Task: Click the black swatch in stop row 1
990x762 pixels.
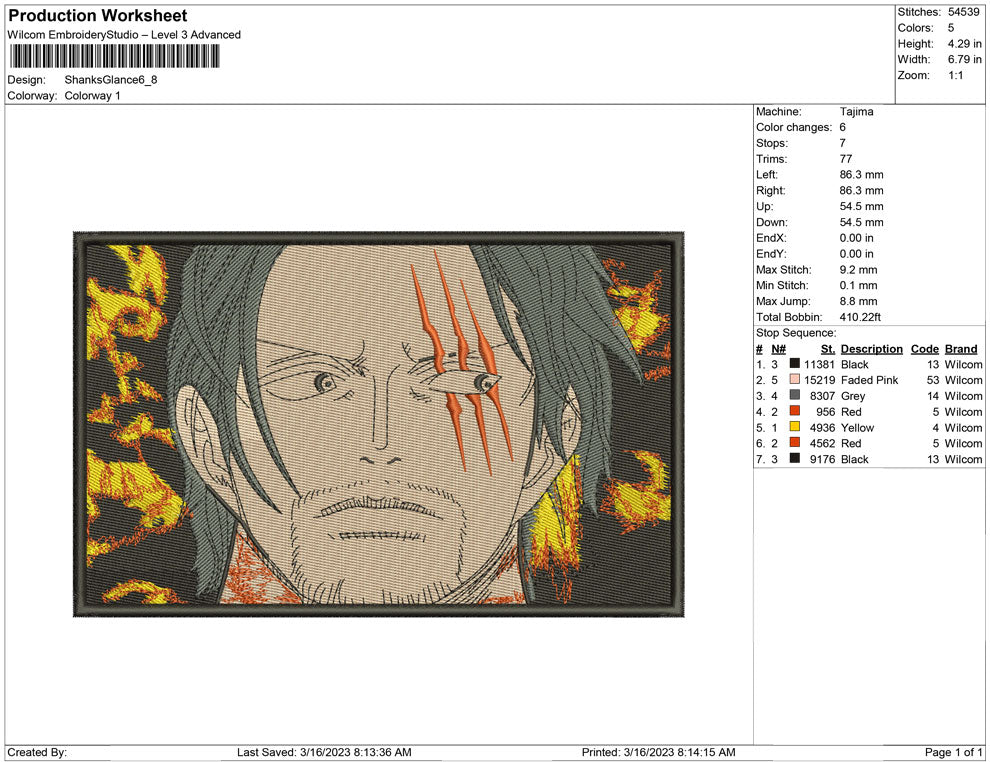Action: click(795, 364)
